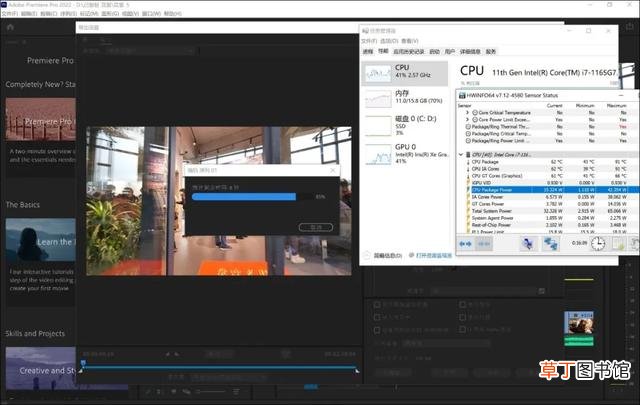Click the sheet icon right of HWiNFO clock
The height and width of the screenshot is (405, 640).
pyautogui.click(x=618, y=244)
